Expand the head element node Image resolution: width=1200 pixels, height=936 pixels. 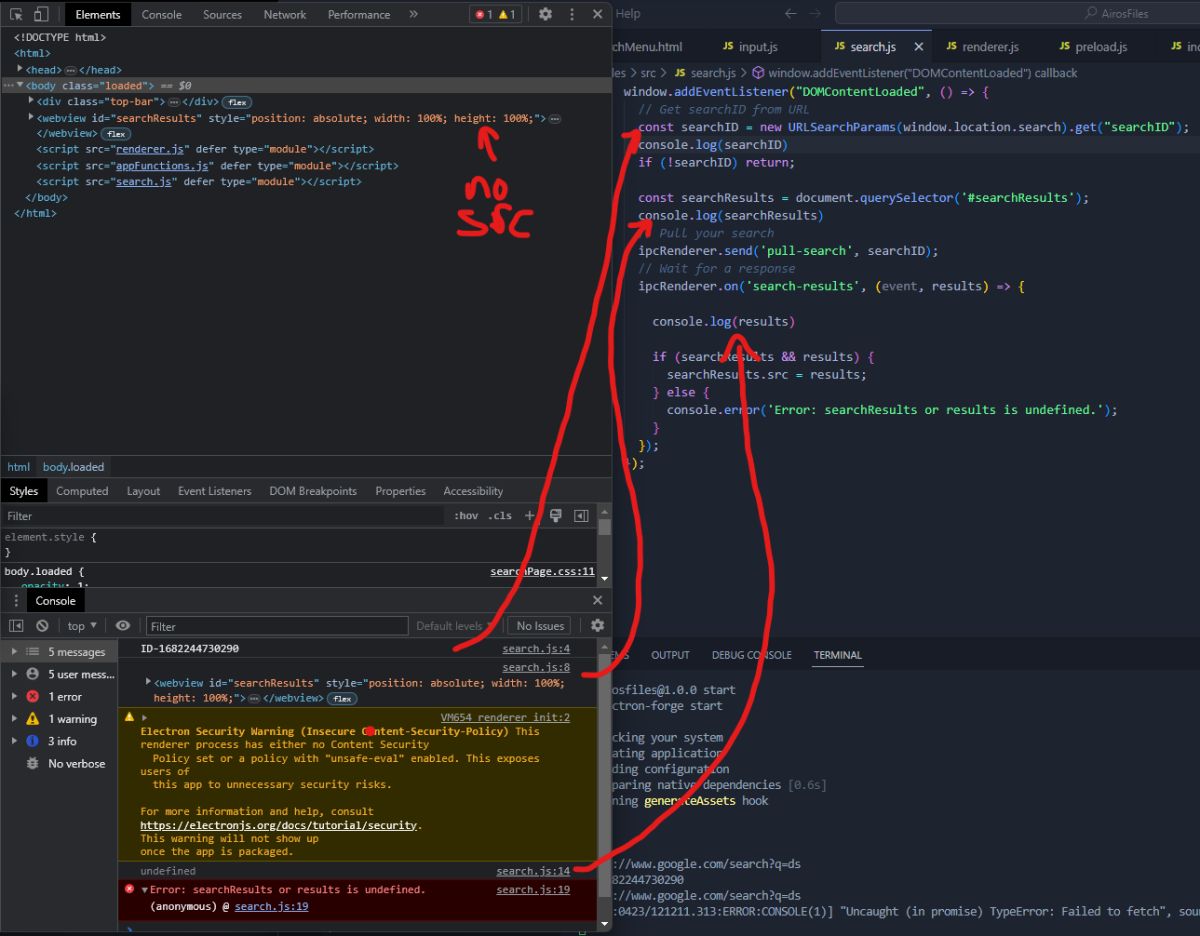(20, 69)
